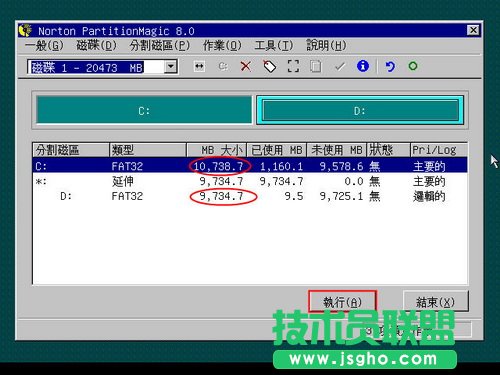
Task: Open the 分割磁區(P) menu
Action: click(x=160, y=46)
